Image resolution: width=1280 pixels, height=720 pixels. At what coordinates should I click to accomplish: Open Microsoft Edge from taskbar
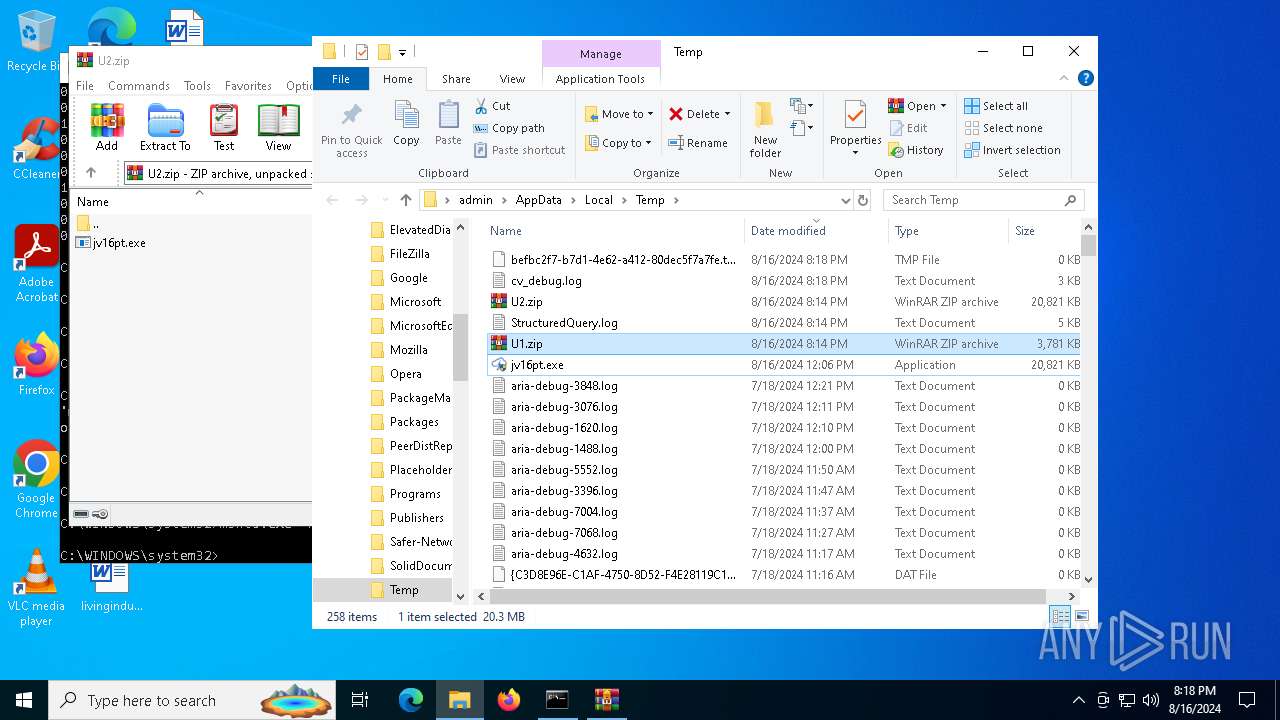click(411, 700)
